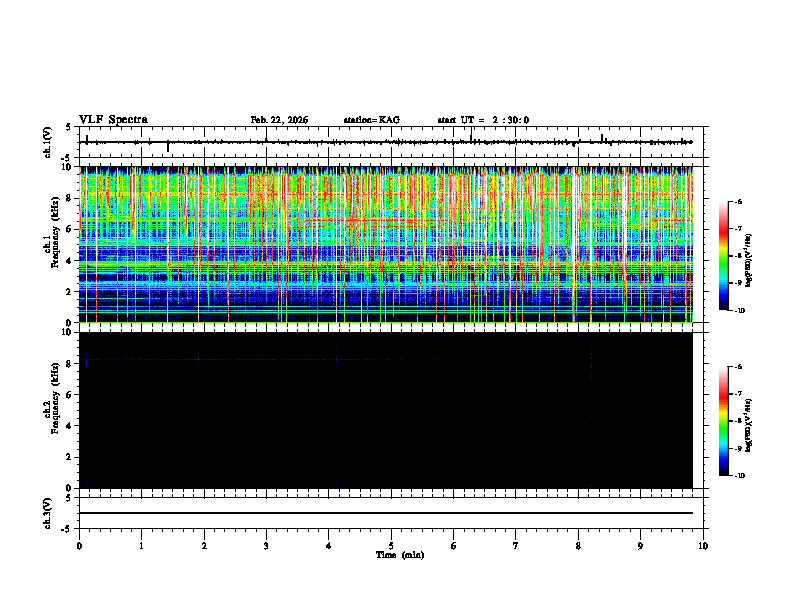The width and height of the screenshot is (792, 612).
Task: Click the "-10" label on ch.2 color bar
Action: 739,476
